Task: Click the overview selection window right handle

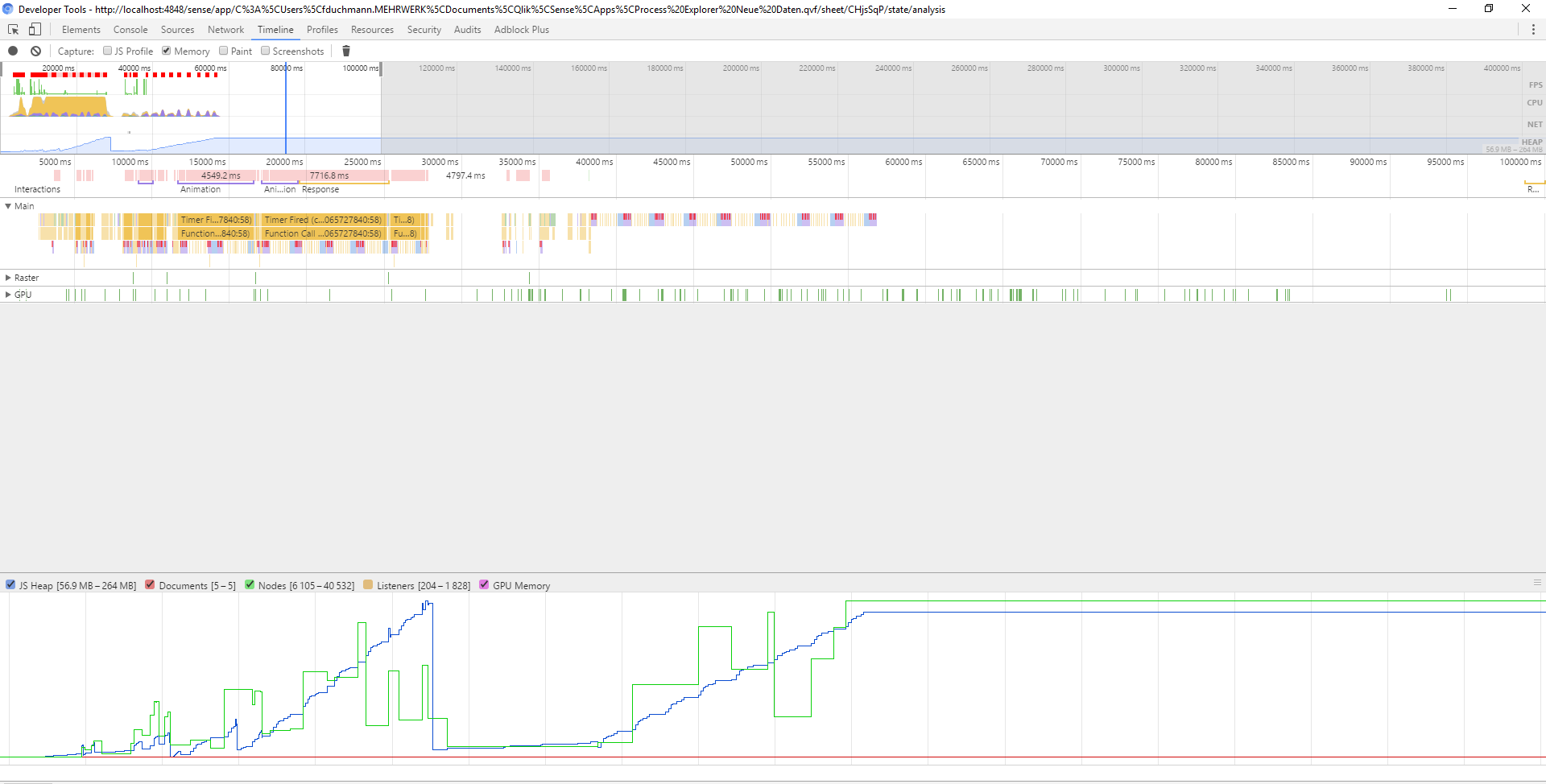Action: [x=381, y=69]
